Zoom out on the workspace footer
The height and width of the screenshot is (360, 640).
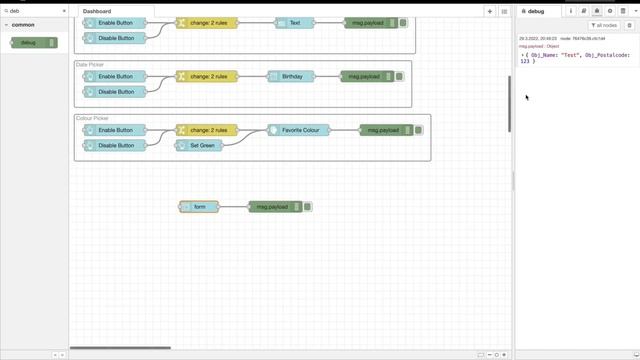(489, 355)
